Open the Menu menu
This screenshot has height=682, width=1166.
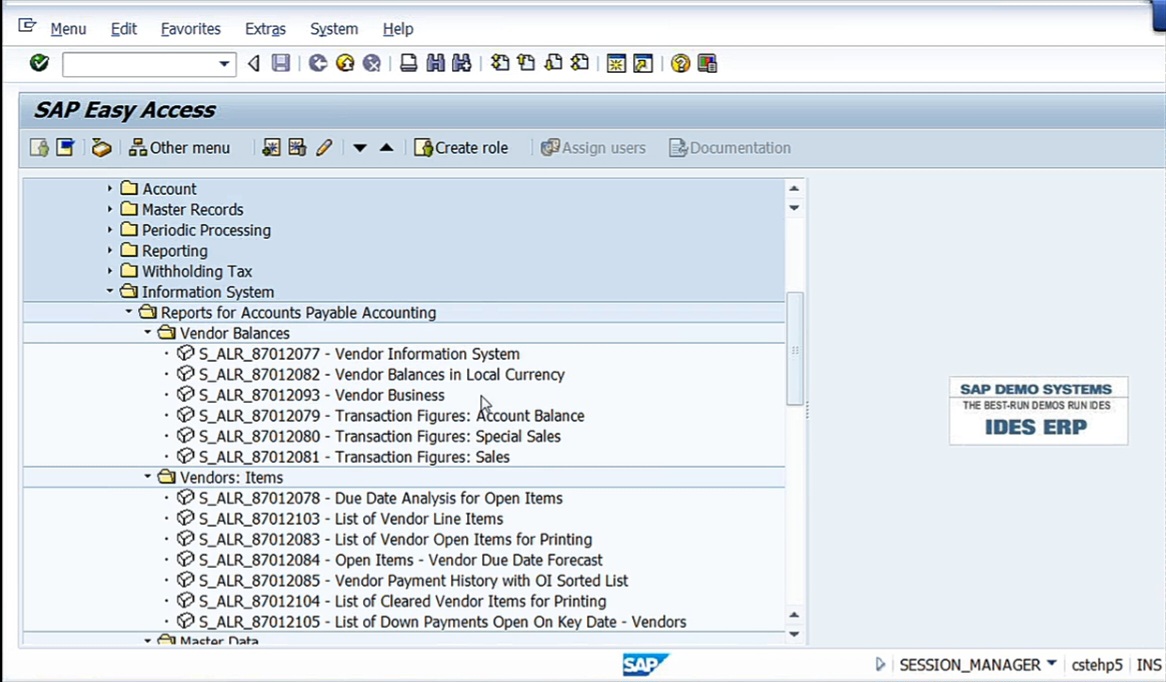pos(68,29)
